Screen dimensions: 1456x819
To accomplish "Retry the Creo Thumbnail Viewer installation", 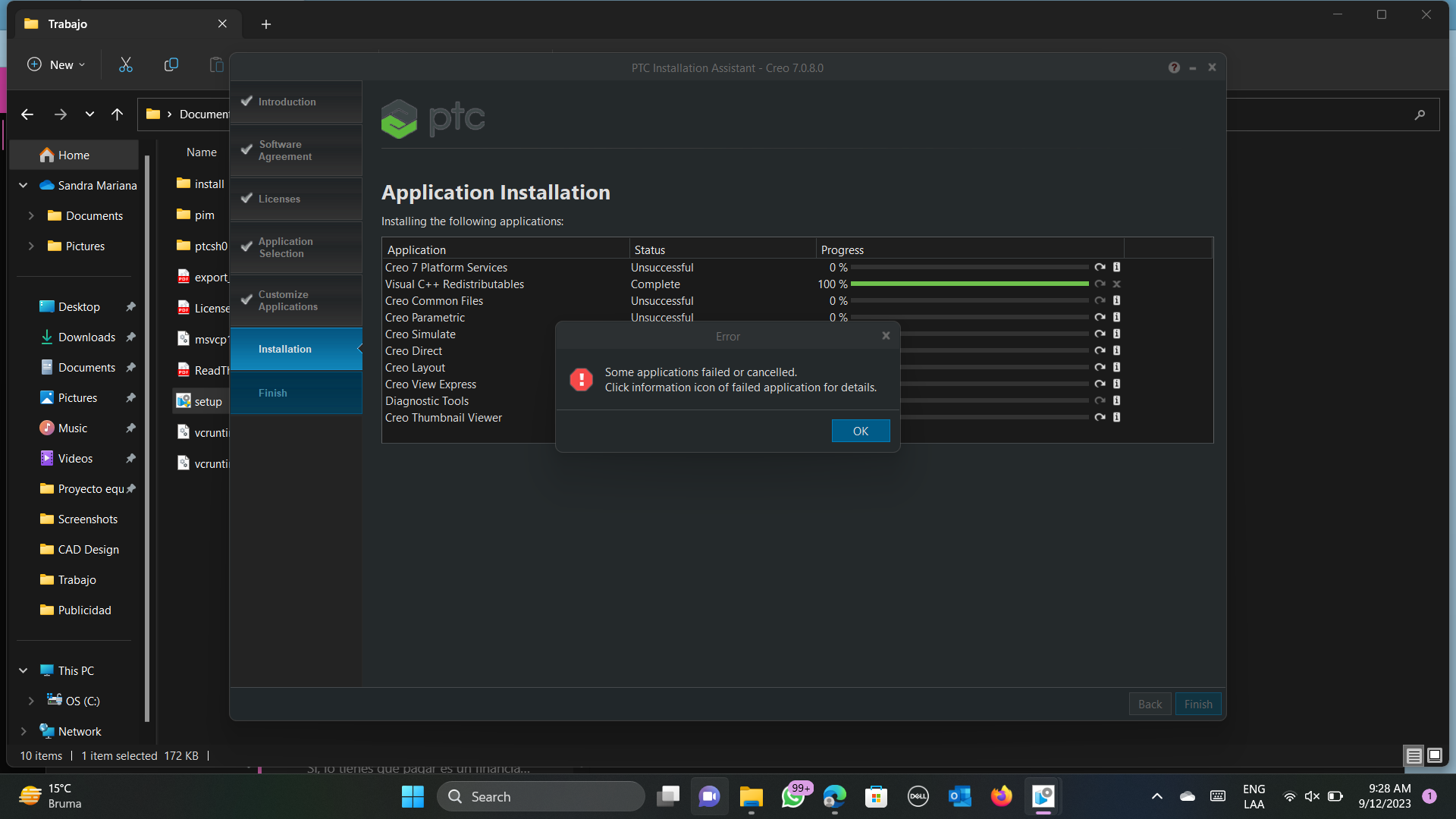I will tap(1101, 417).
